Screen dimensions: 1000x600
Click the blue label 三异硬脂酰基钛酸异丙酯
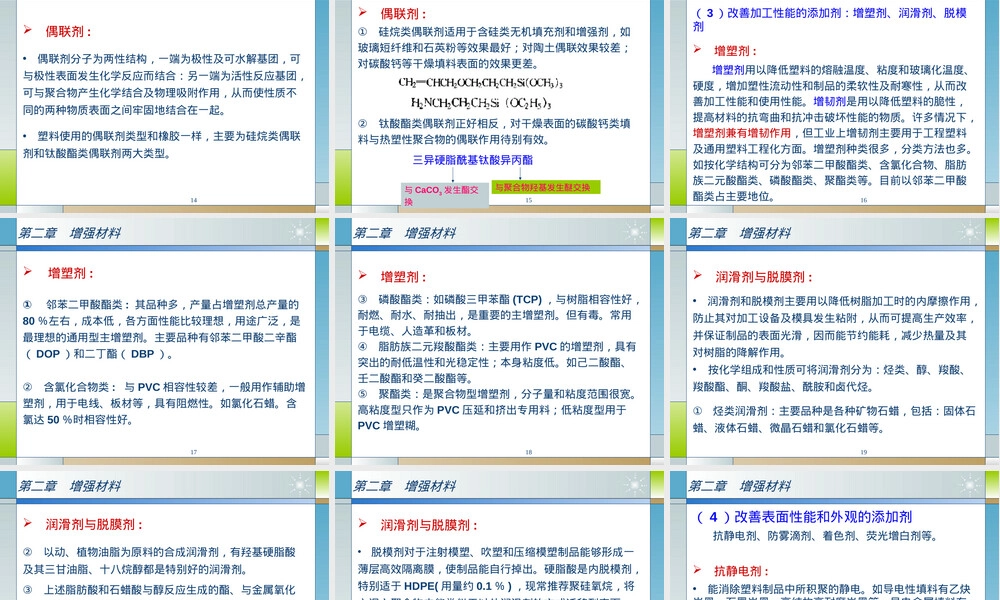click(473, 160)
